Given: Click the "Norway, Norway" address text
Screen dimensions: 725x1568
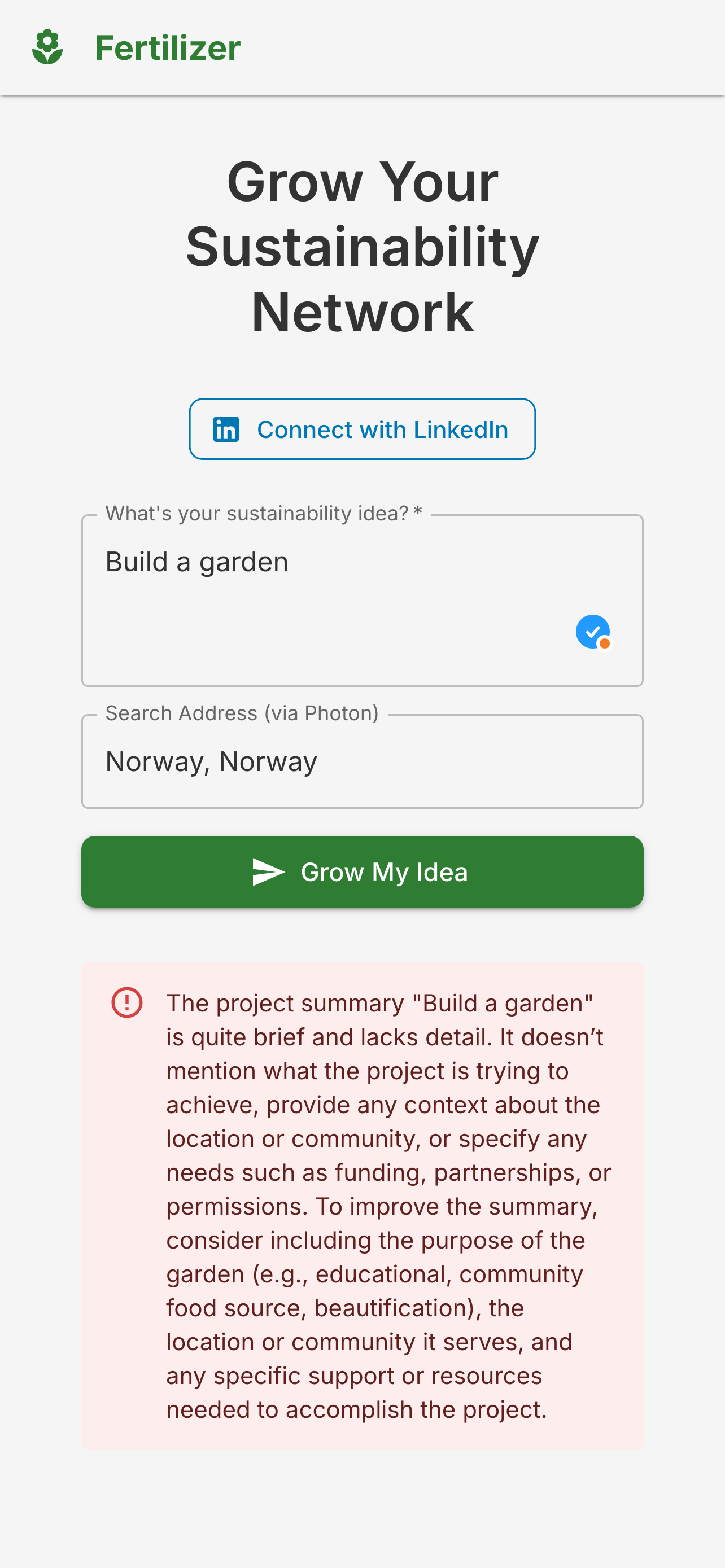Looking at the screenshot, I should 211,762.
